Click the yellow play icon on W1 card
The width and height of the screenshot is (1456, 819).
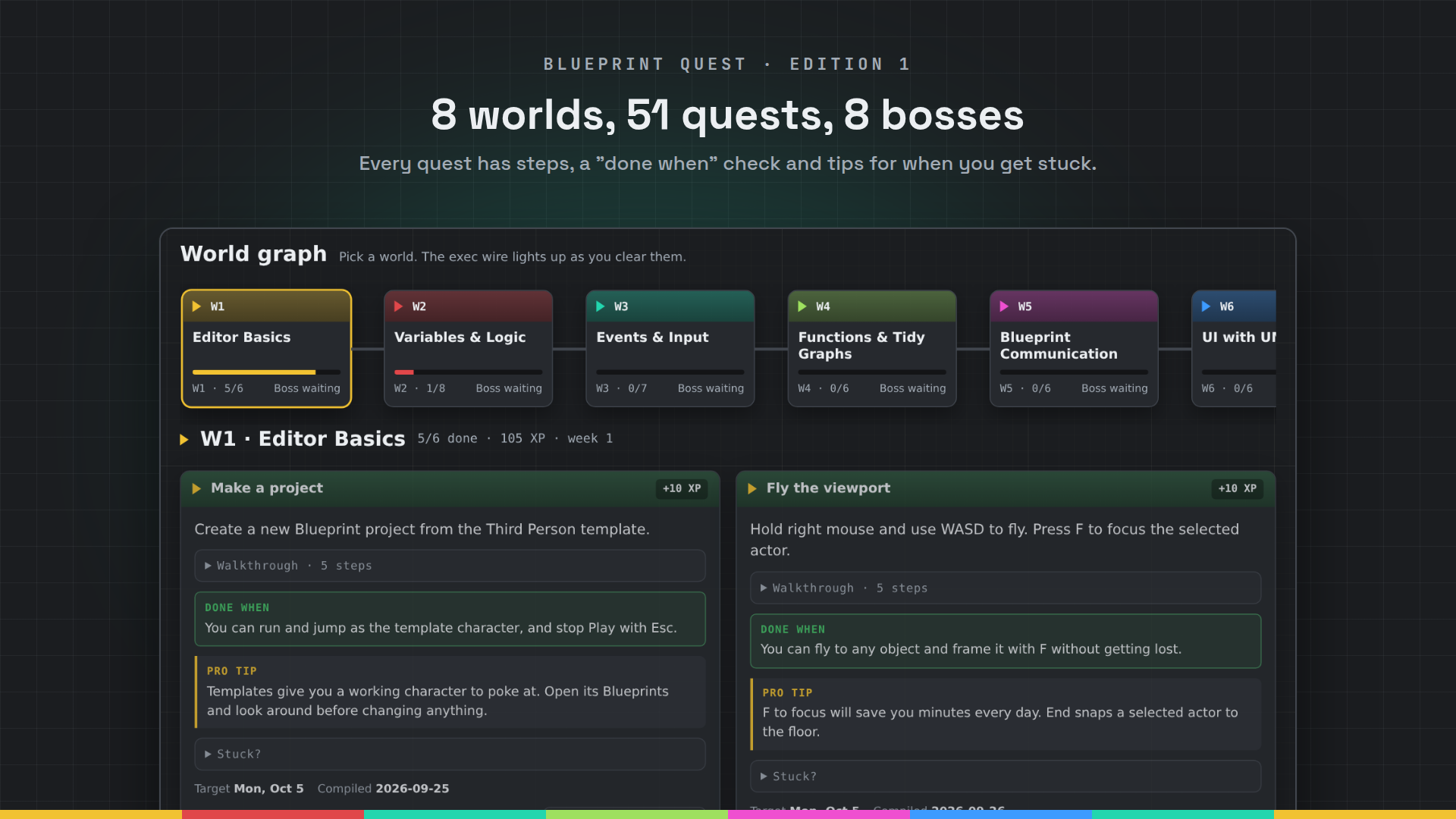coord(196,306)
